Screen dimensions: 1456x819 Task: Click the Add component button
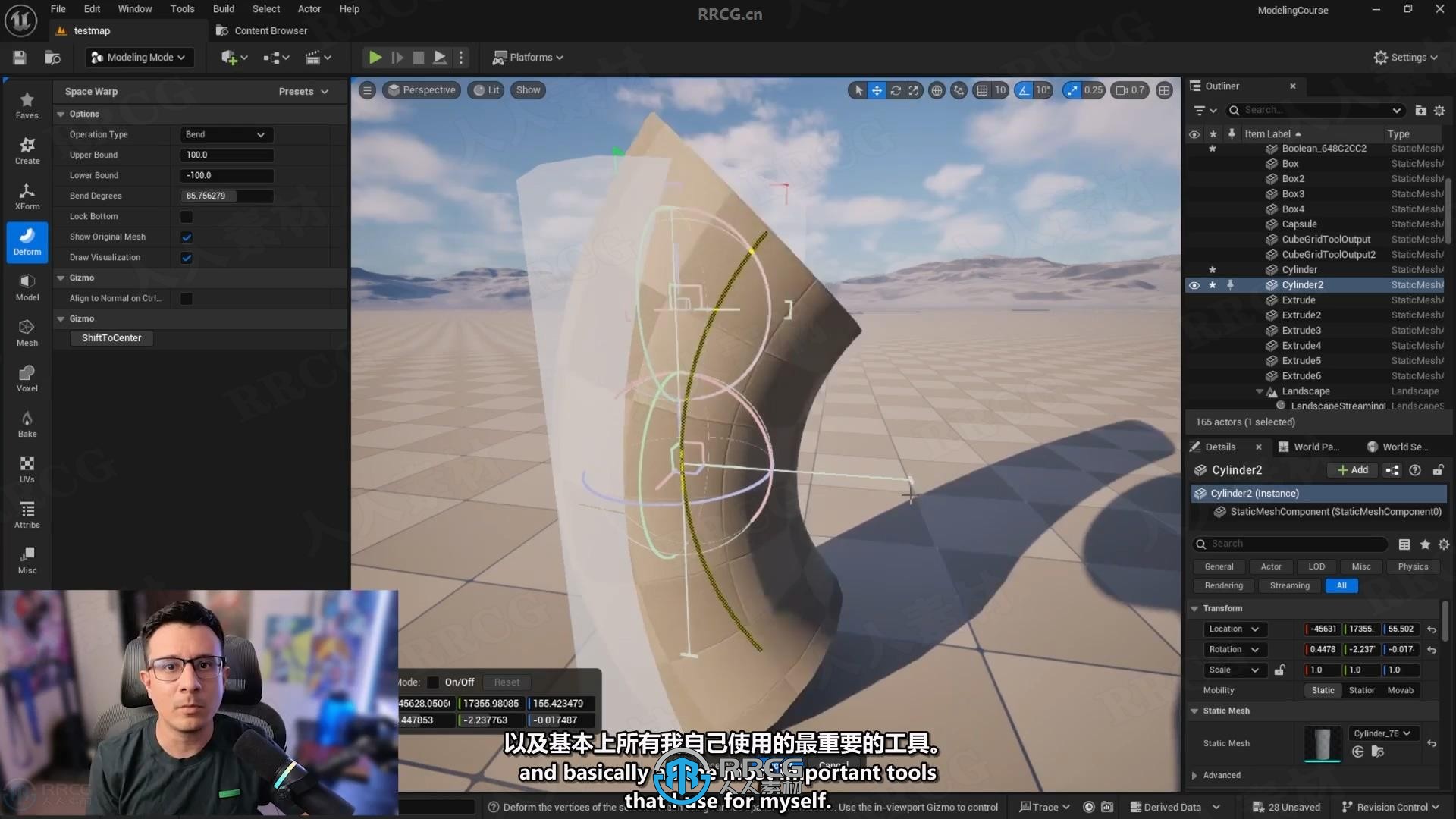1352,471
